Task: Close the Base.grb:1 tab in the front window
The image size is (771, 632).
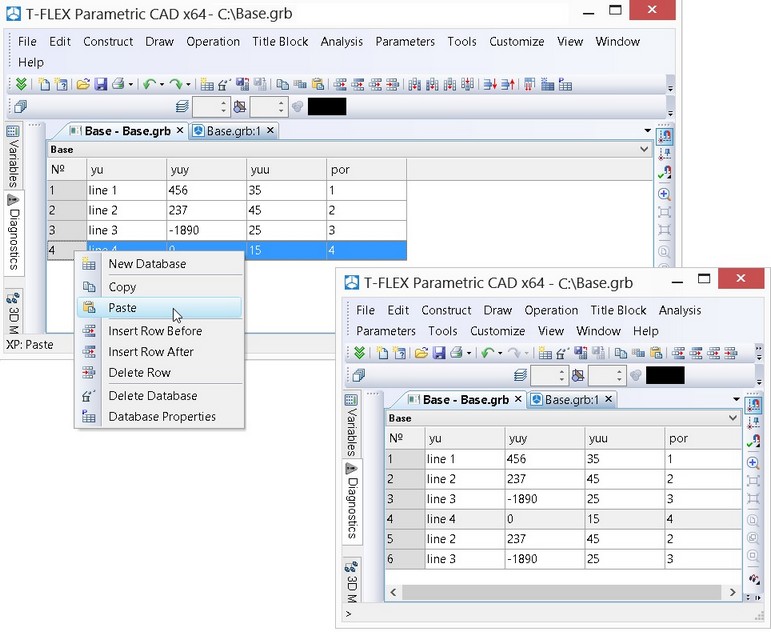Action: point(609,399)
